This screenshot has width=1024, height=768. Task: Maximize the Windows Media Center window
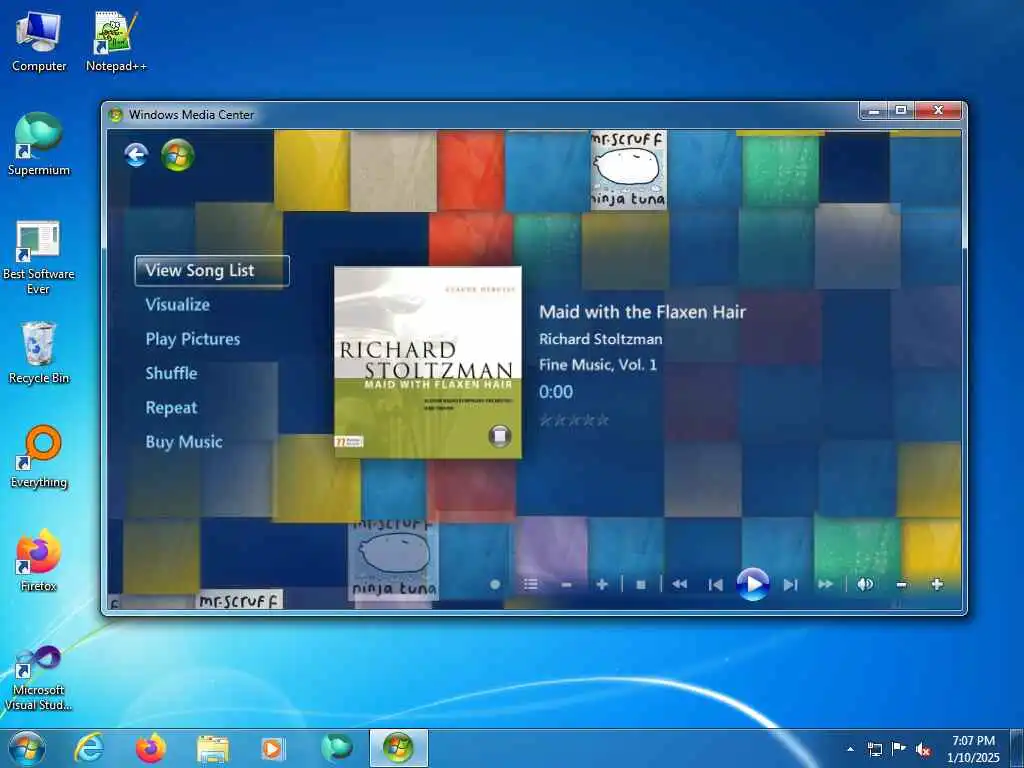901,110
